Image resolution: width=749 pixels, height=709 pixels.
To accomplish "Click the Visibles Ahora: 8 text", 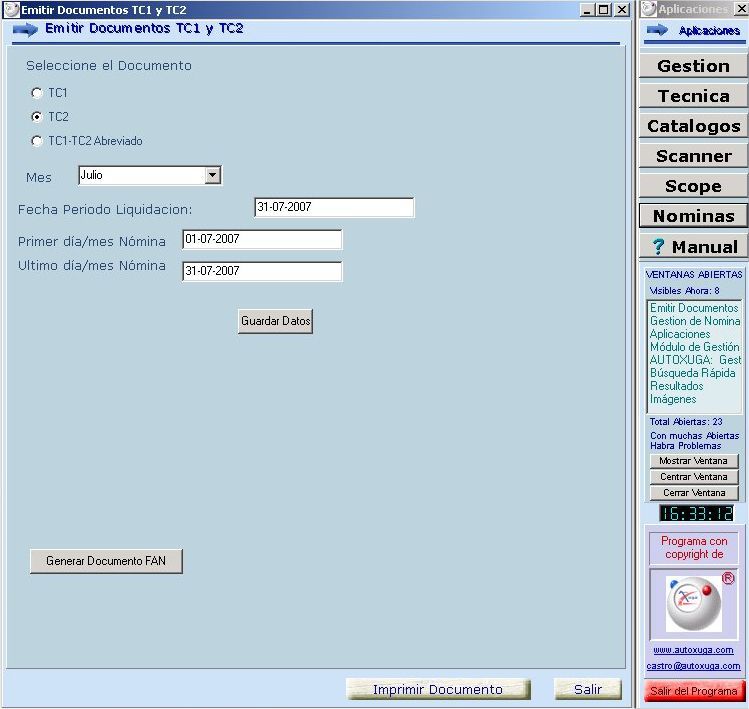I will [684, 290].
